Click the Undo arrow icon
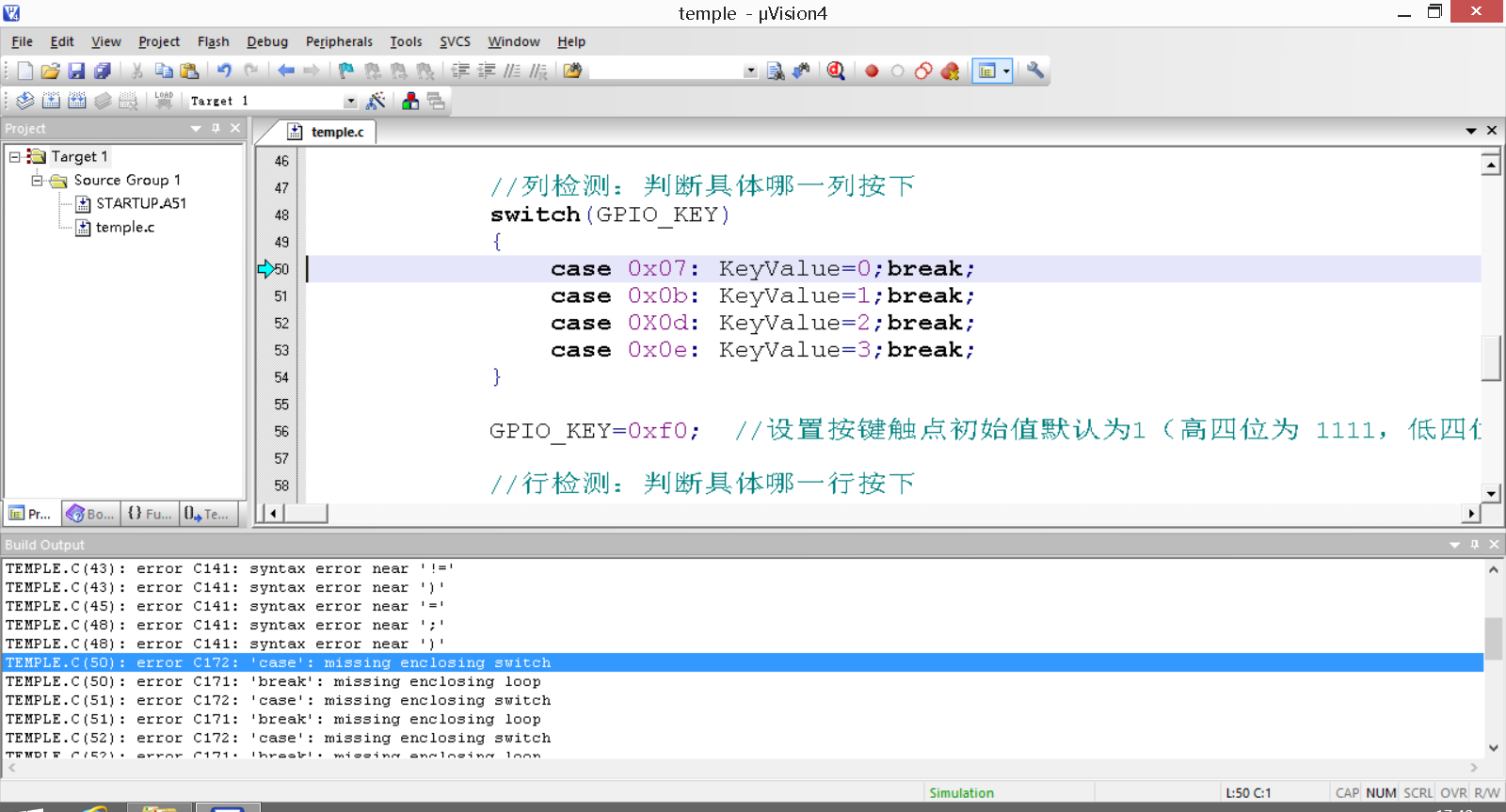The width and height of the screenshot is (1506, 812). pyautogui.click(x=224, y=71)
